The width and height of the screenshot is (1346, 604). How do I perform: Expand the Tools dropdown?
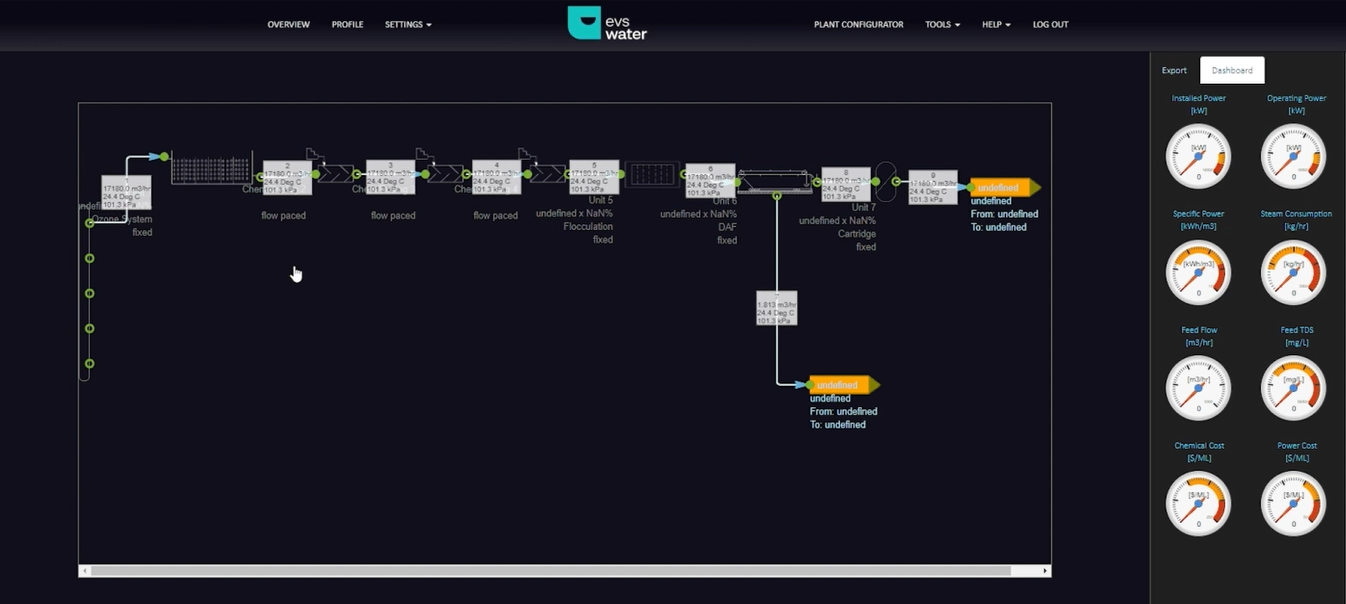(942, 24)
